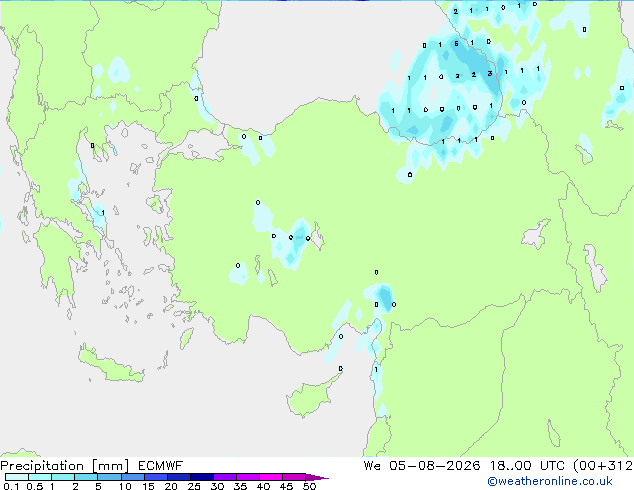Click the above-50 arrow tip of legend
634x490 pixels.
[317, 478]
